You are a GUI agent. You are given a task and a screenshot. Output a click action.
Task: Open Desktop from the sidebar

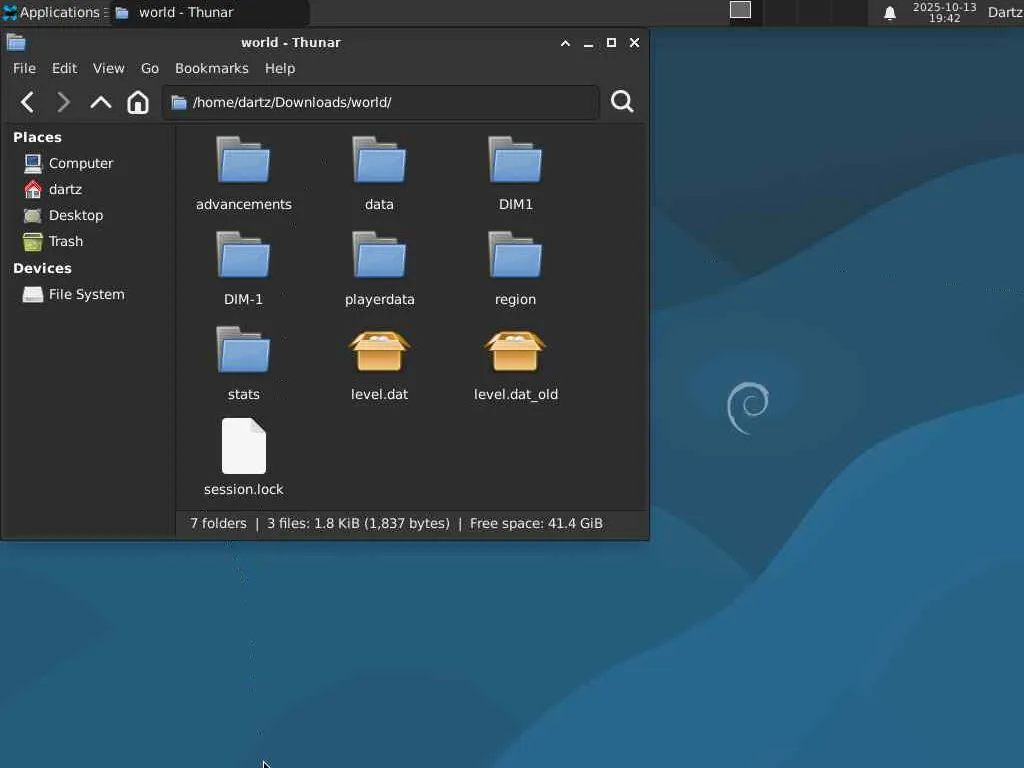tap(75, 215)
